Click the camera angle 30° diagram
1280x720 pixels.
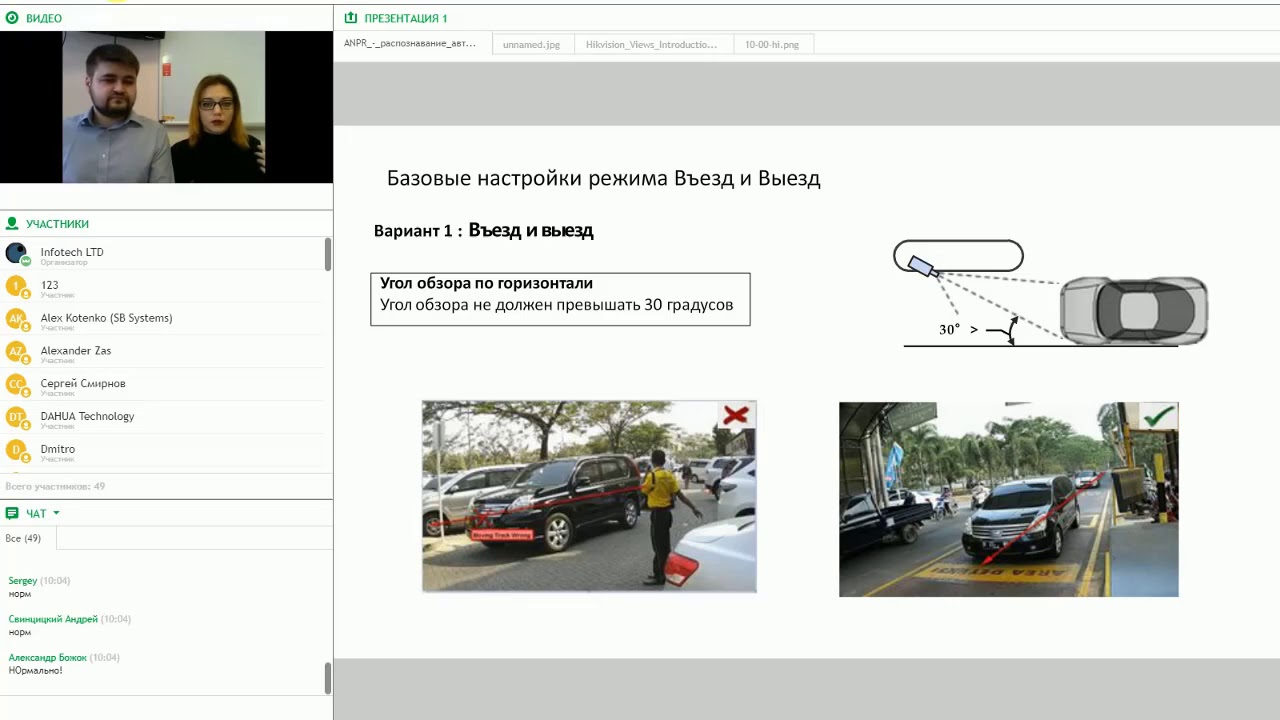tap(1050, 294)
